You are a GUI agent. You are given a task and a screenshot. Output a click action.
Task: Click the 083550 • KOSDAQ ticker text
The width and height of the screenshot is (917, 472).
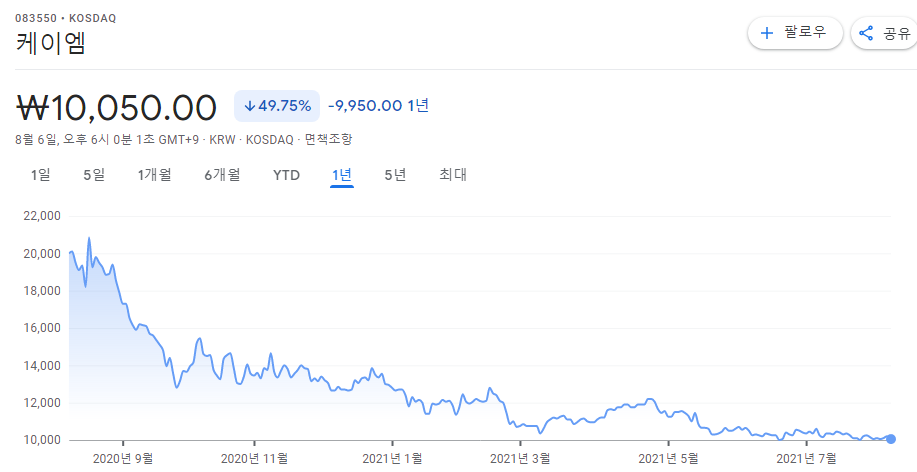coord(66,18)
